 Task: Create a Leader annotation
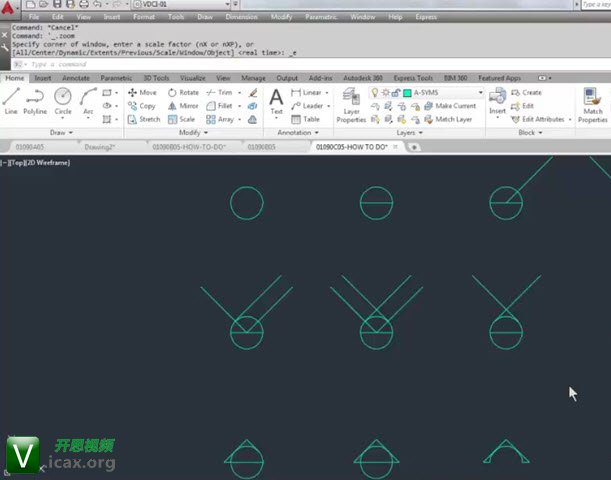[x=307, y=106]
